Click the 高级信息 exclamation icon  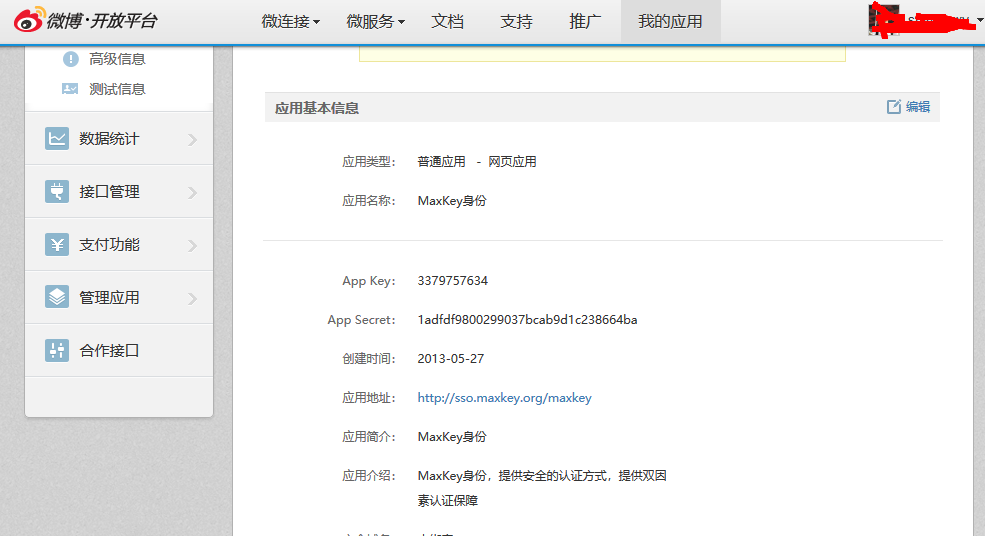click(x=70, y=59)
